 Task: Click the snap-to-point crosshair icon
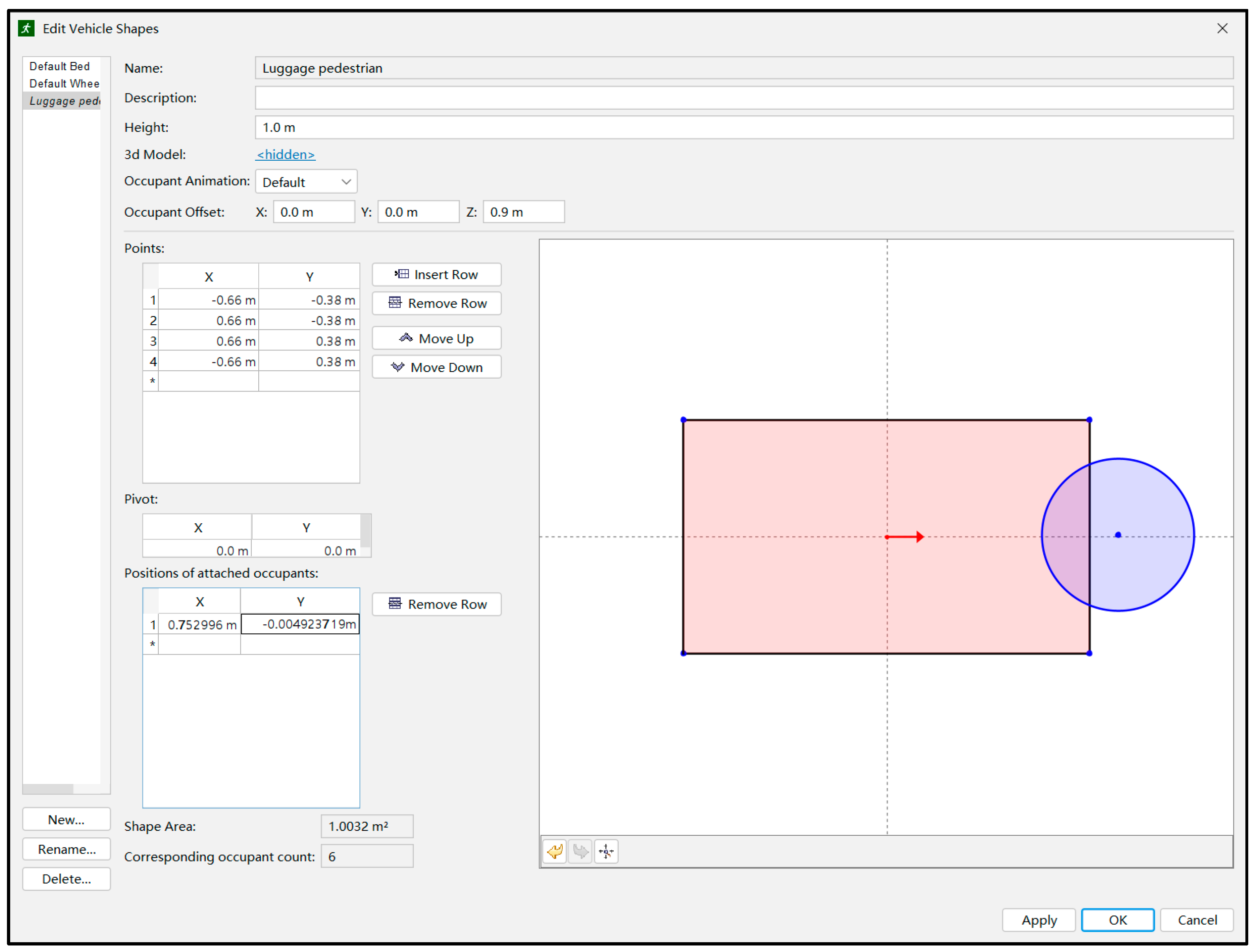[606, 851]
